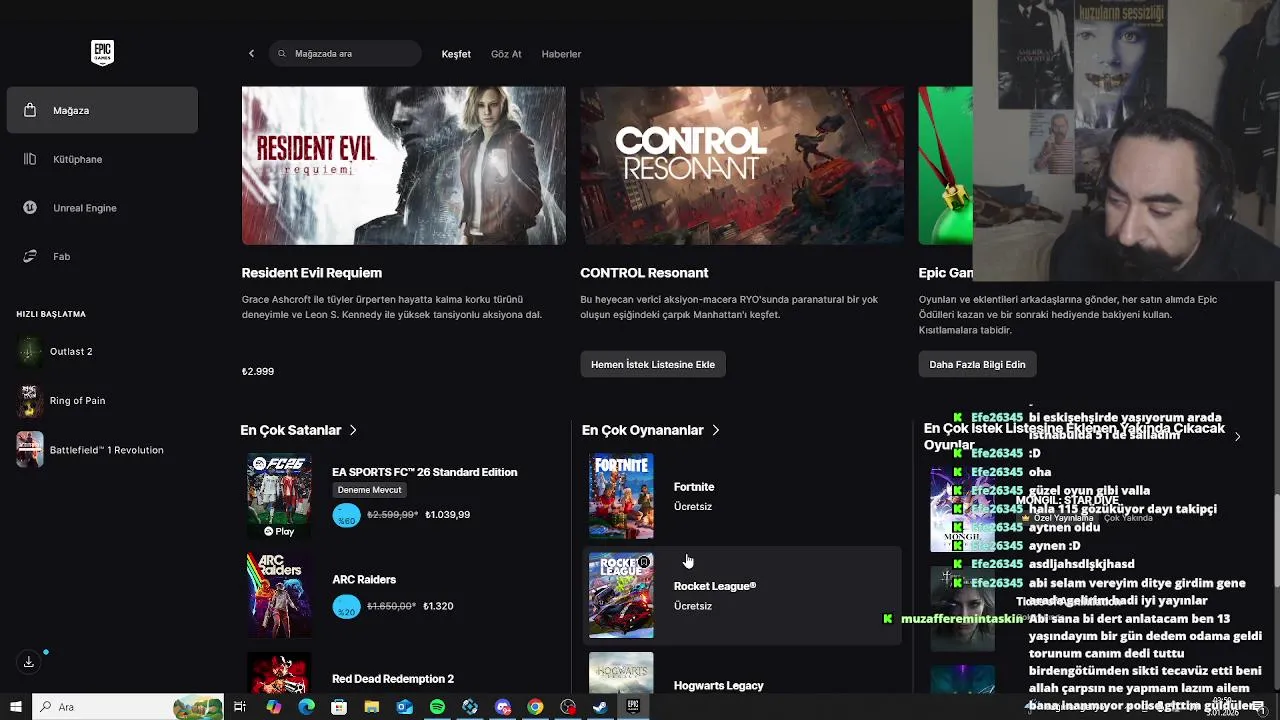Open the Kütüphane library section
The height and width of the screenshot is (720, 1280).
[x=102, y=159]
